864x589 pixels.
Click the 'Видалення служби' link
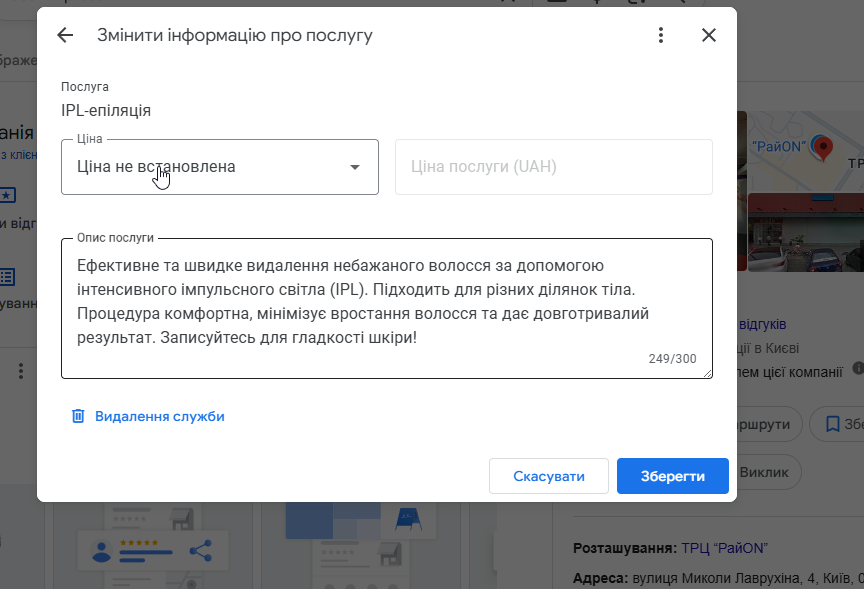pyautogui.click(x=160, y=416)
